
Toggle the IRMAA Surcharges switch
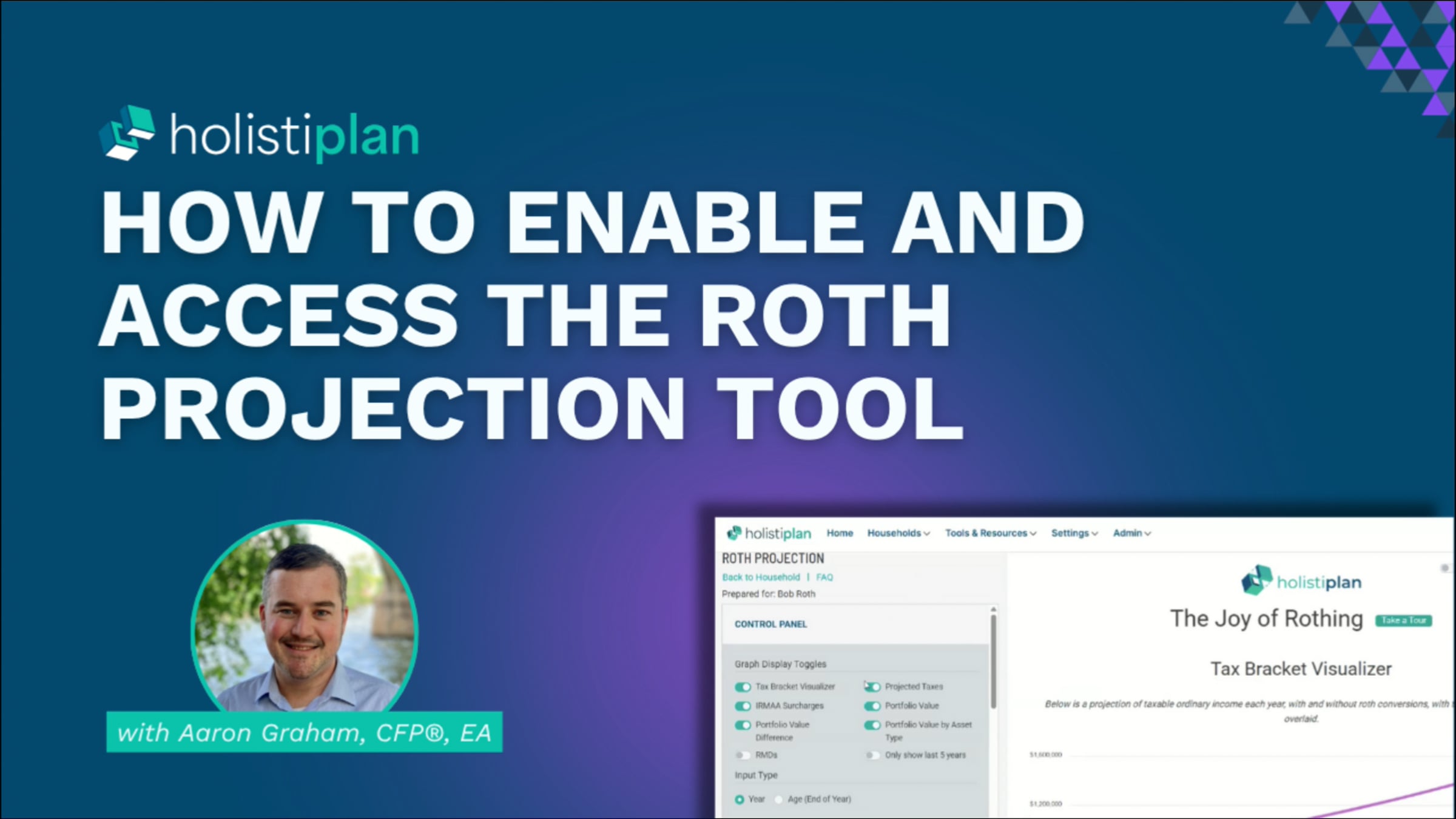click(x=743, y=706)
